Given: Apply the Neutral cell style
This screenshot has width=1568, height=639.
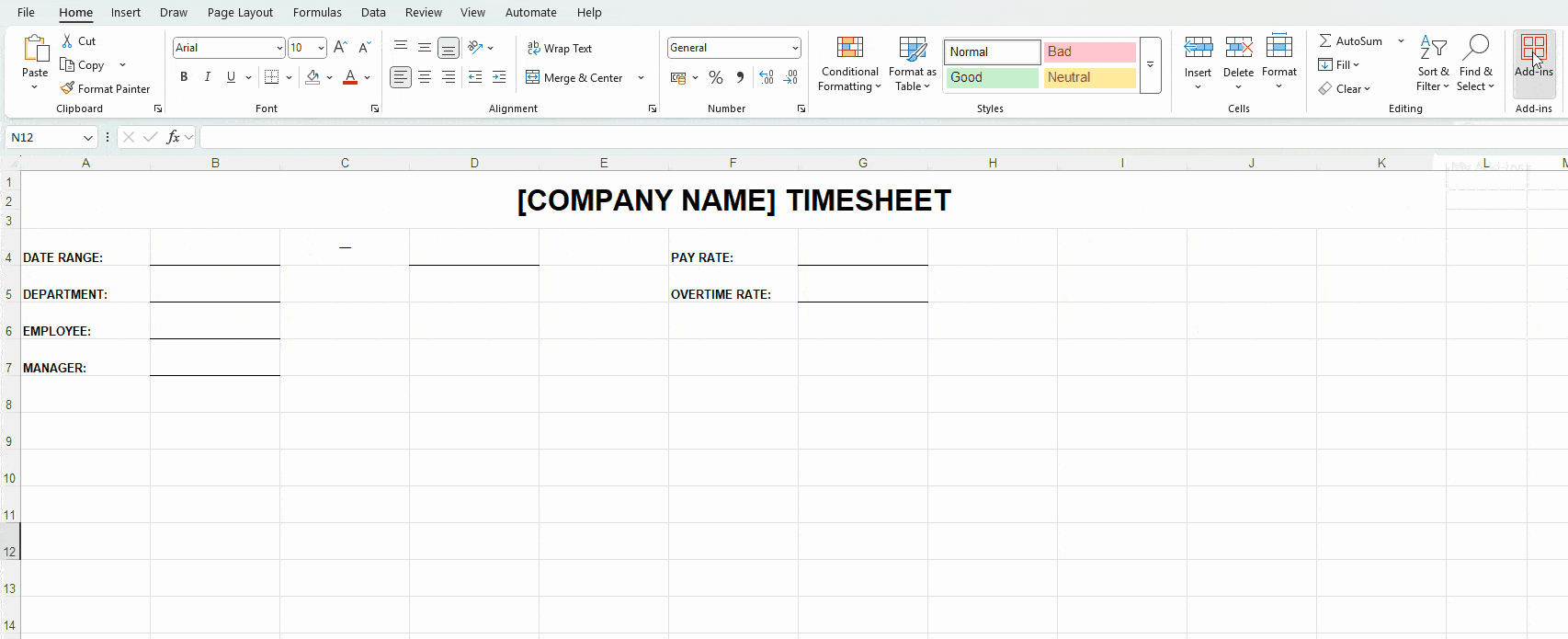Looking at the screenshot, I should pos(1090,78).
